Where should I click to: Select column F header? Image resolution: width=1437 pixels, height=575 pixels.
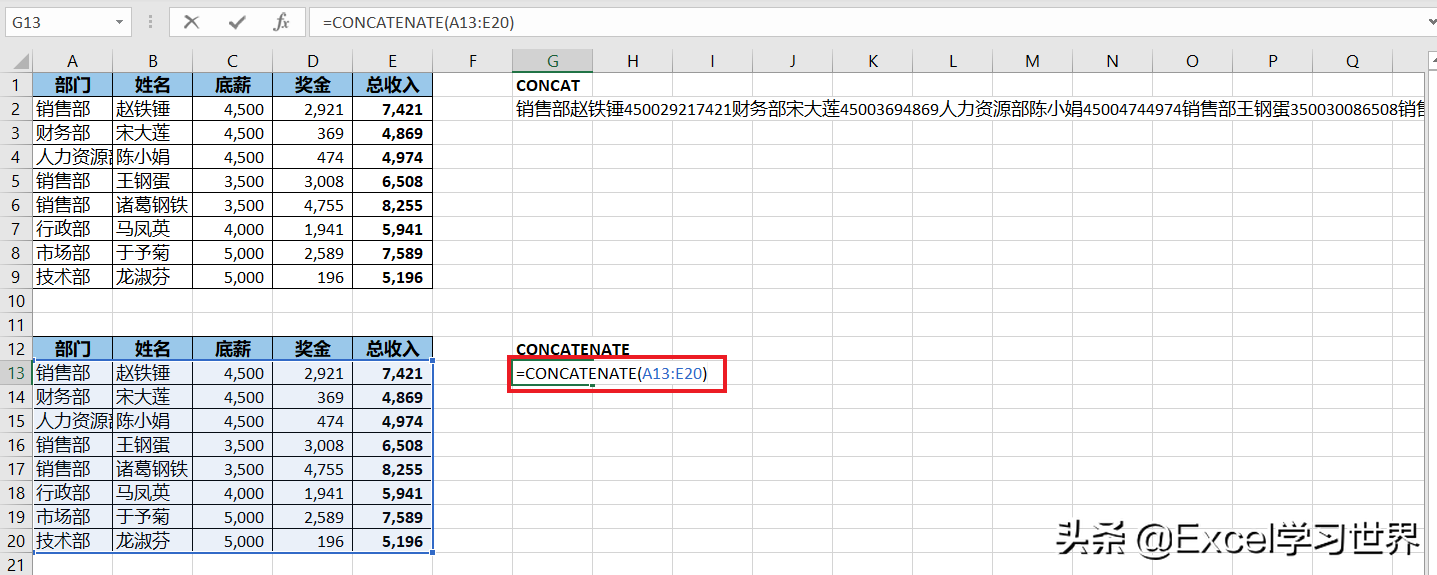pyautogui.click(x=473, y=61)
